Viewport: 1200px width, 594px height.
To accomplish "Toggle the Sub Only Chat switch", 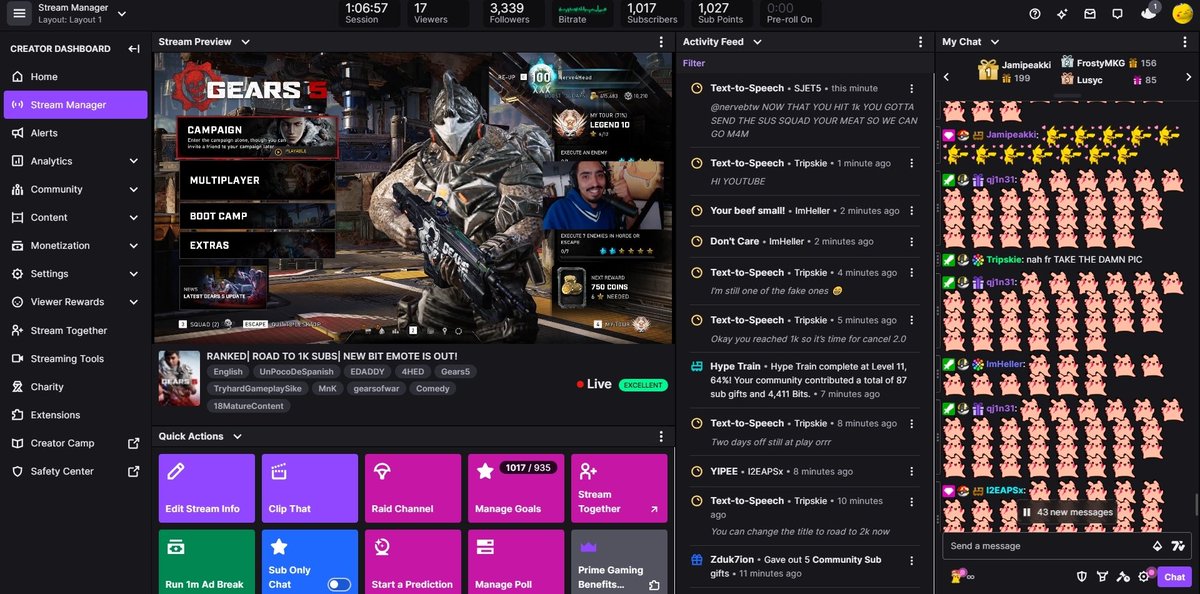I will click(339, 585).
